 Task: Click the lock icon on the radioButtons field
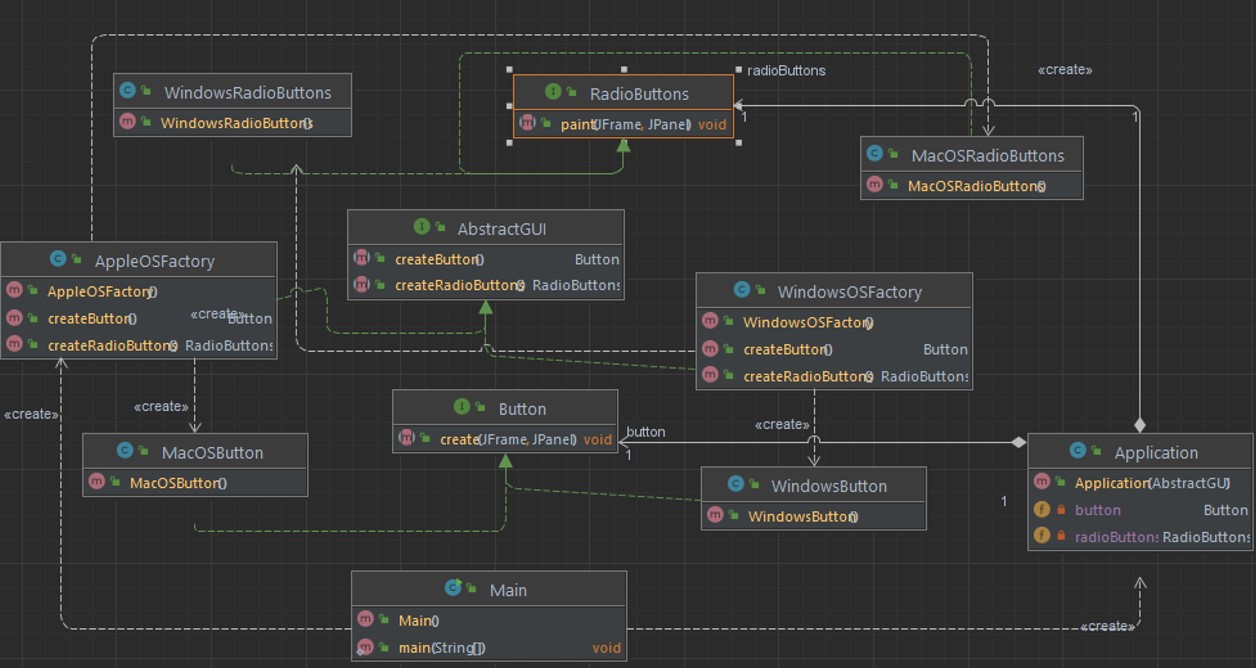click(x=1061, y=537)
